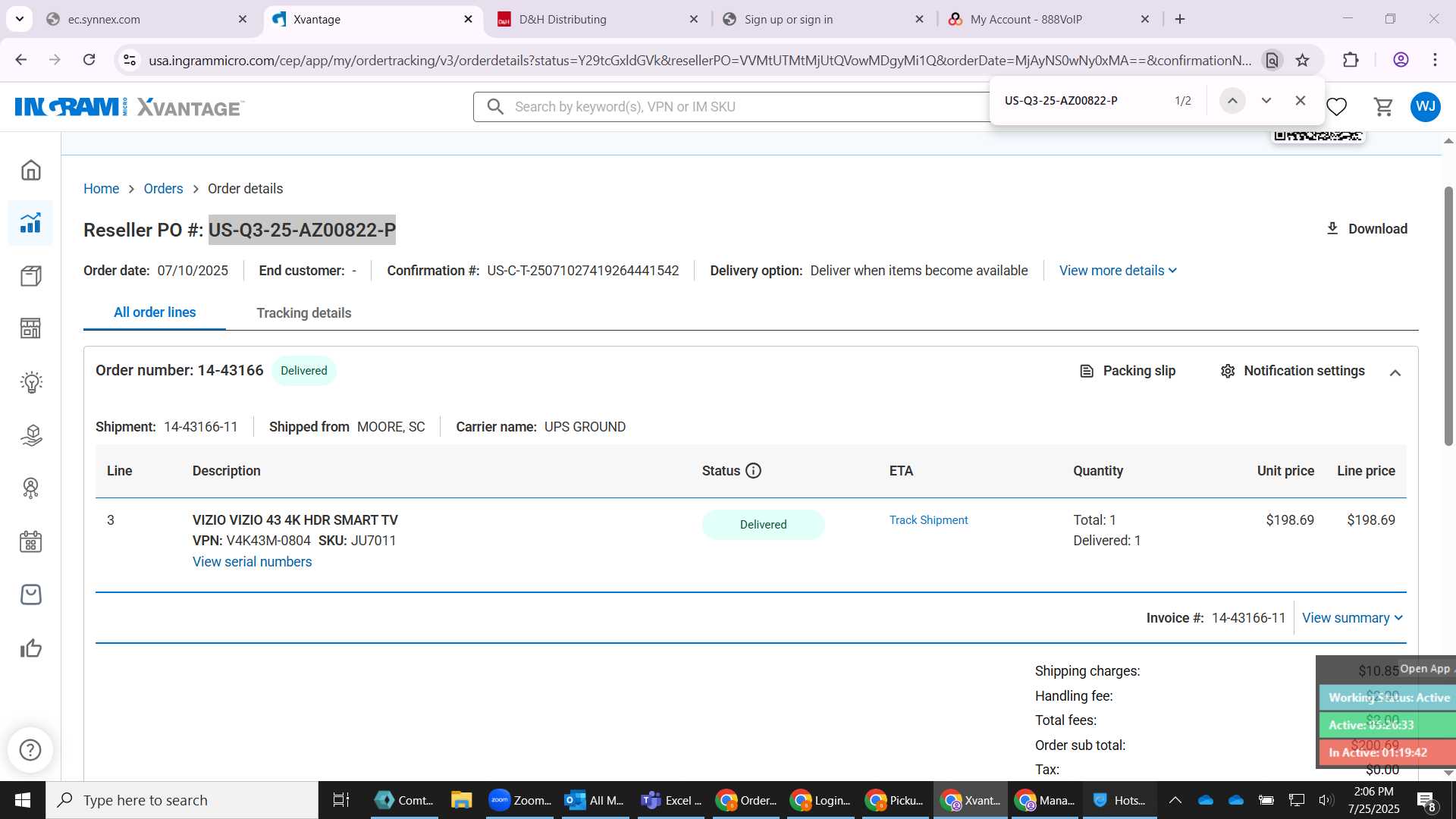Viewport: 1456px width, 819px height.
Task: Expand View summary for invoice
Action: coord(1352,618)
